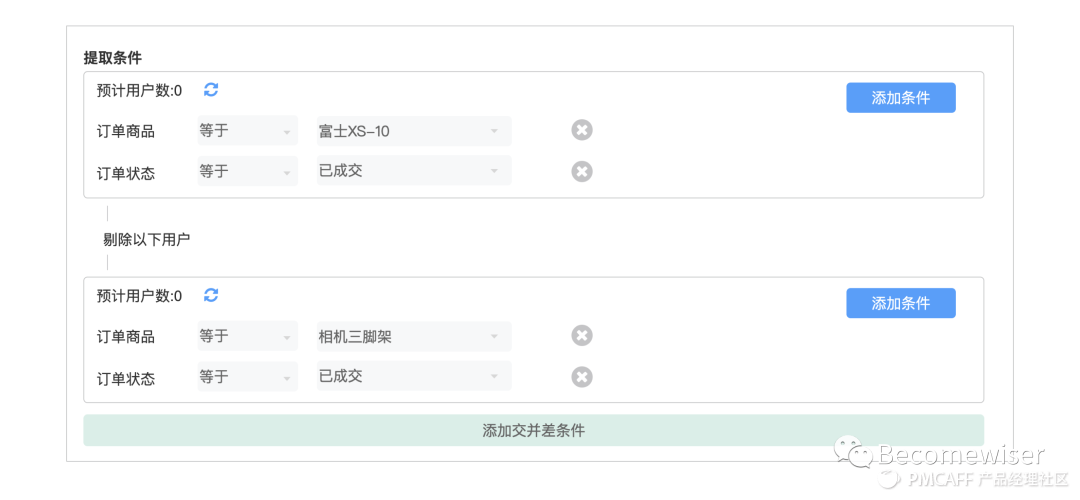Delete second group's 订单状态 condition row
1080x500 pixels.
(x=582, y=377)
